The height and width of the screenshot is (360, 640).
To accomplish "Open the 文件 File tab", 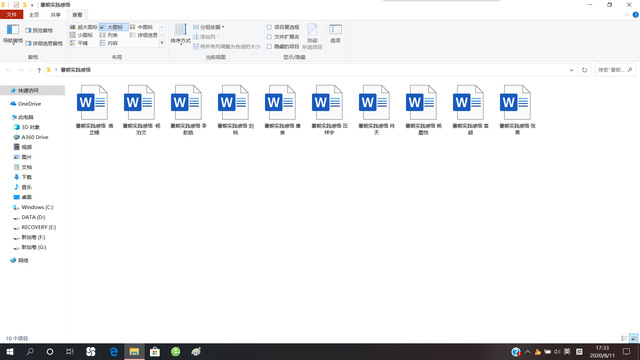I will click(x=11, y=15).
